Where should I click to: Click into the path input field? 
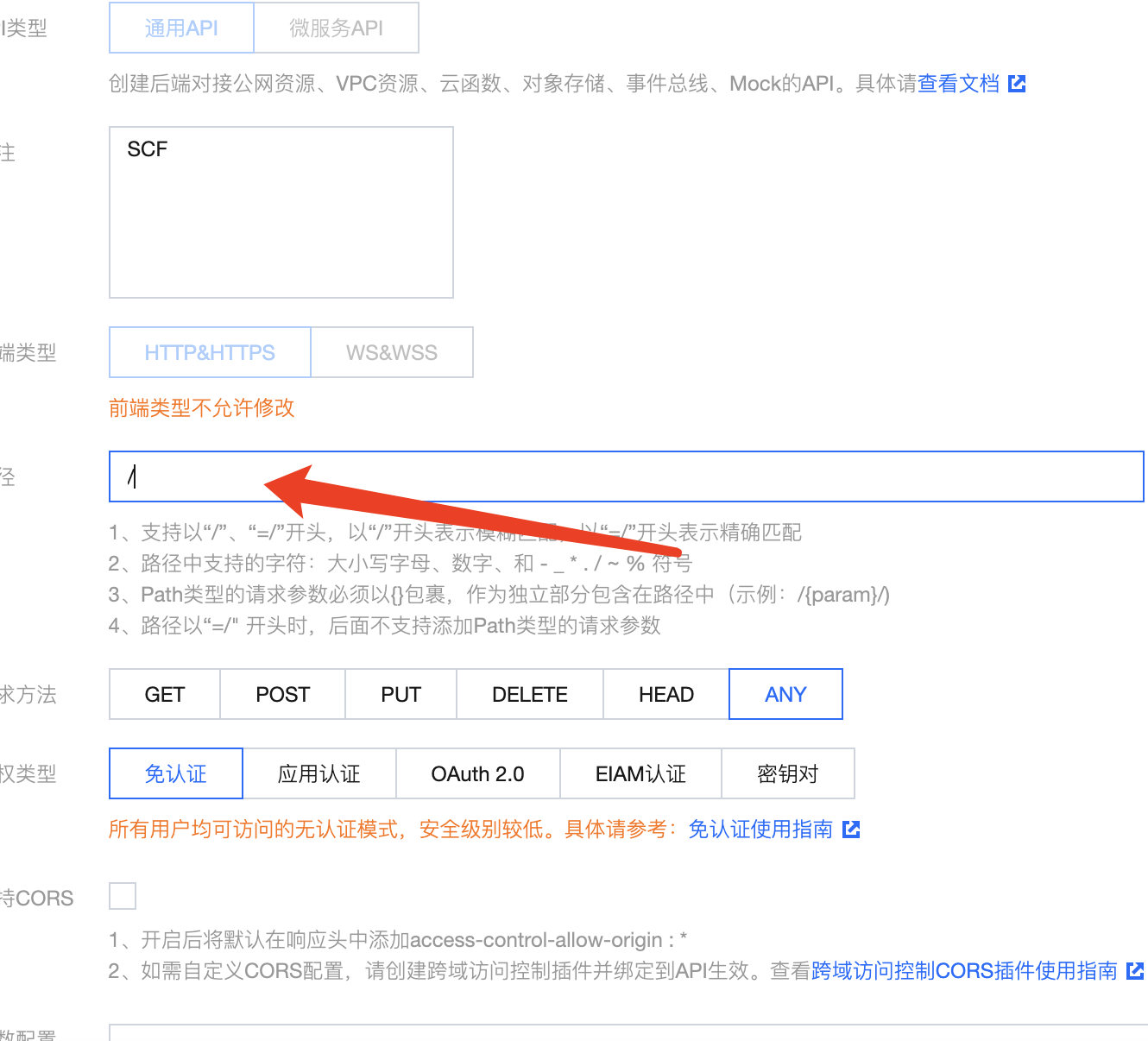click(626, 476)
